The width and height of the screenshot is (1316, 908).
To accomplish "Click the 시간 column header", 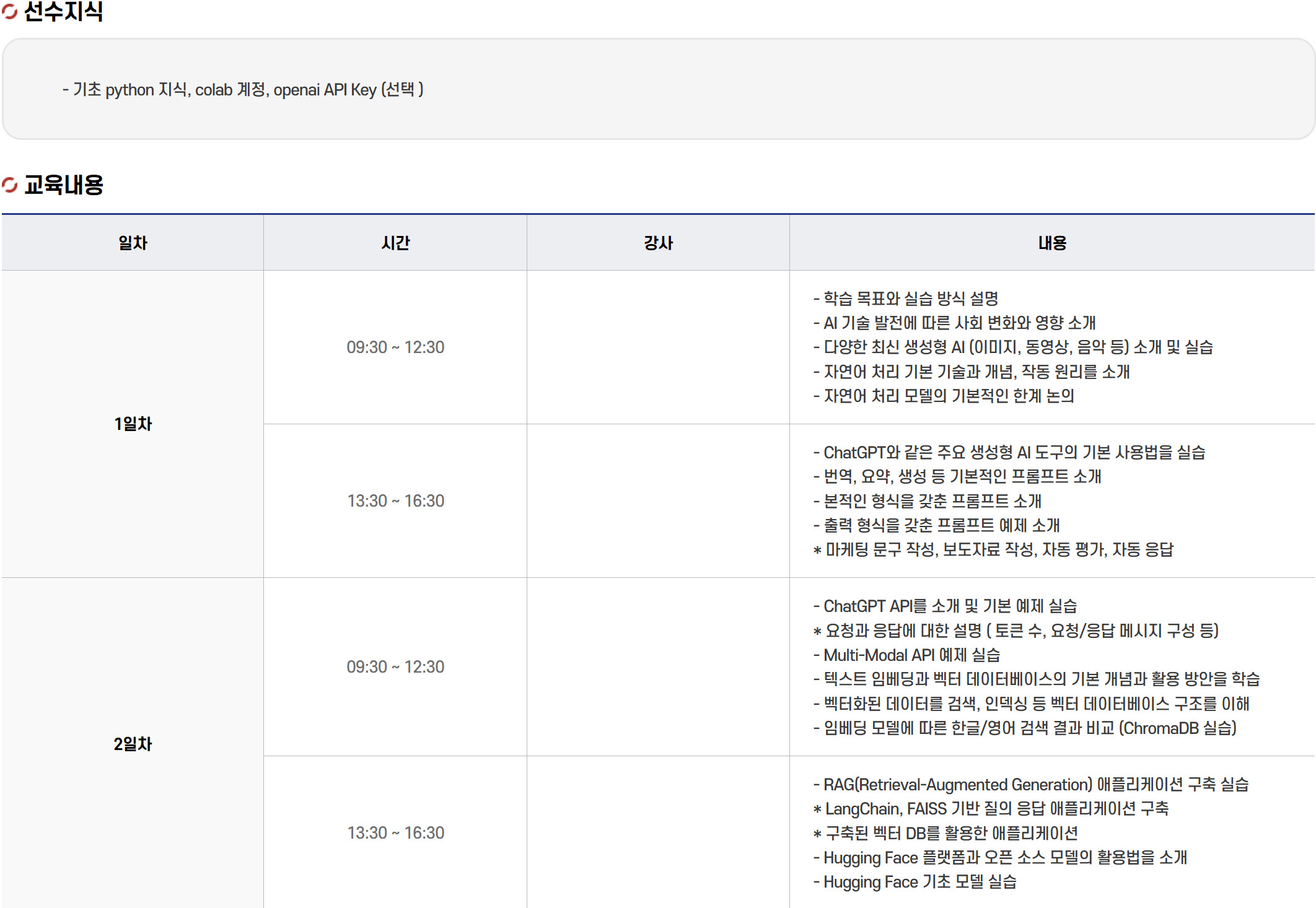I will tap(395, 243).
